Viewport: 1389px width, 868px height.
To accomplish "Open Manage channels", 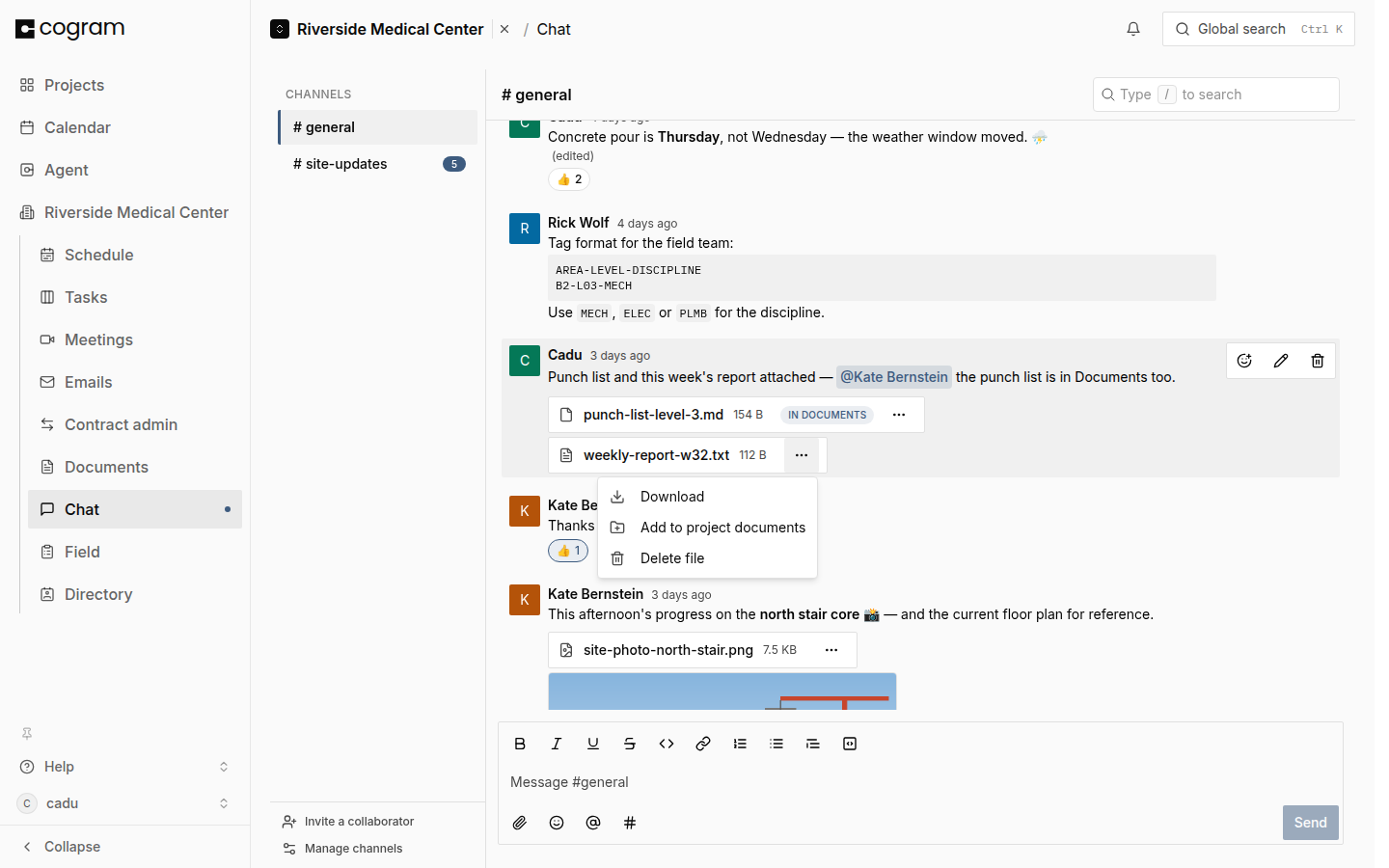I will pos(342,849).
